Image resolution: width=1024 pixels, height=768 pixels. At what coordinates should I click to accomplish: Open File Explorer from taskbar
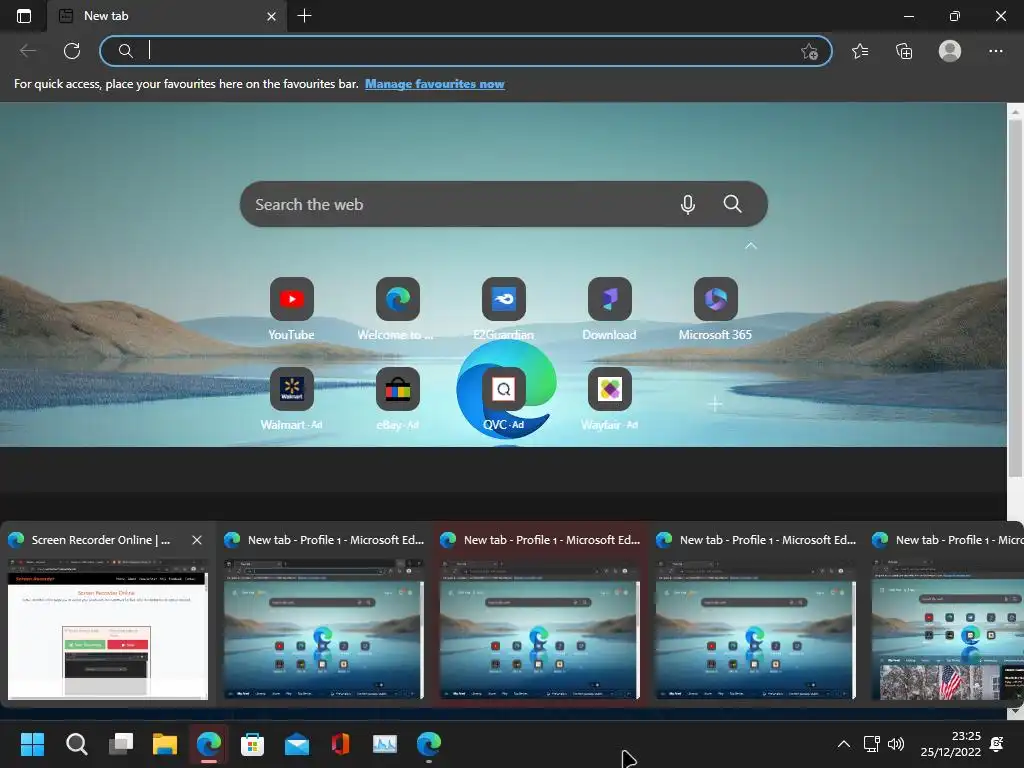point(165,744)
